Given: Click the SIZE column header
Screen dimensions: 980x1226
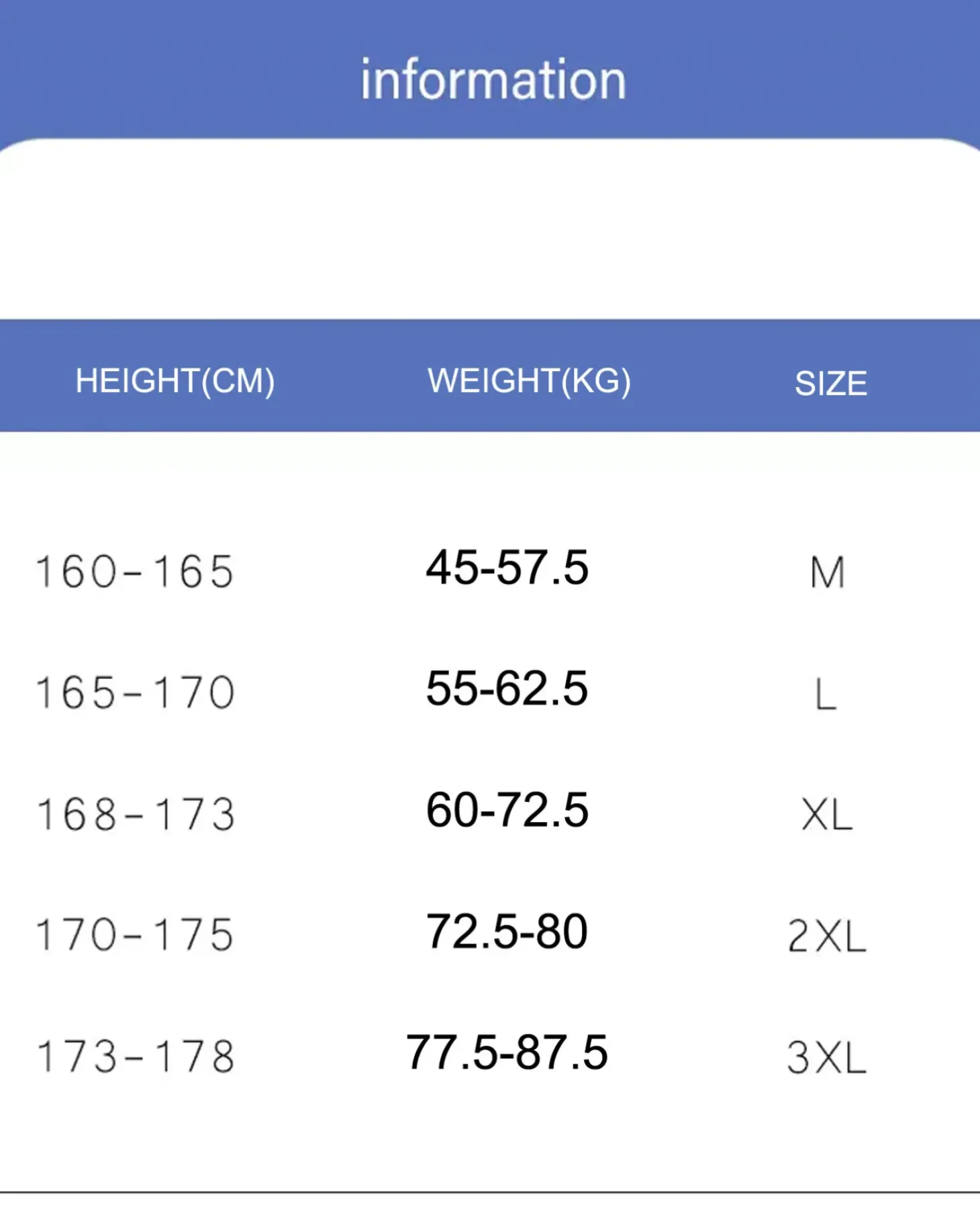Looking at the screenshot, I should pyautogui.click(x=831, y=384).
